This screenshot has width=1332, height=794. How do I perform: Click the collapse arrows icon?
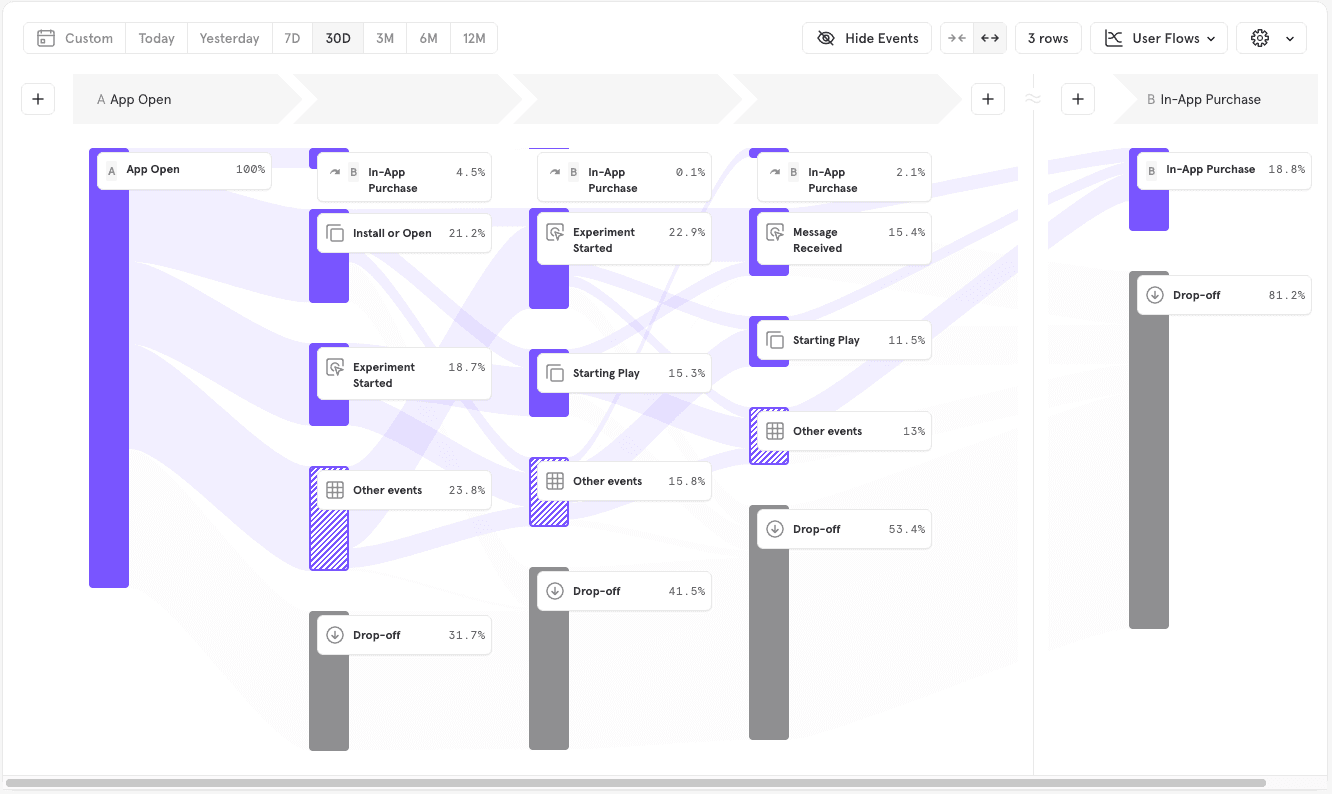[957, 38]
